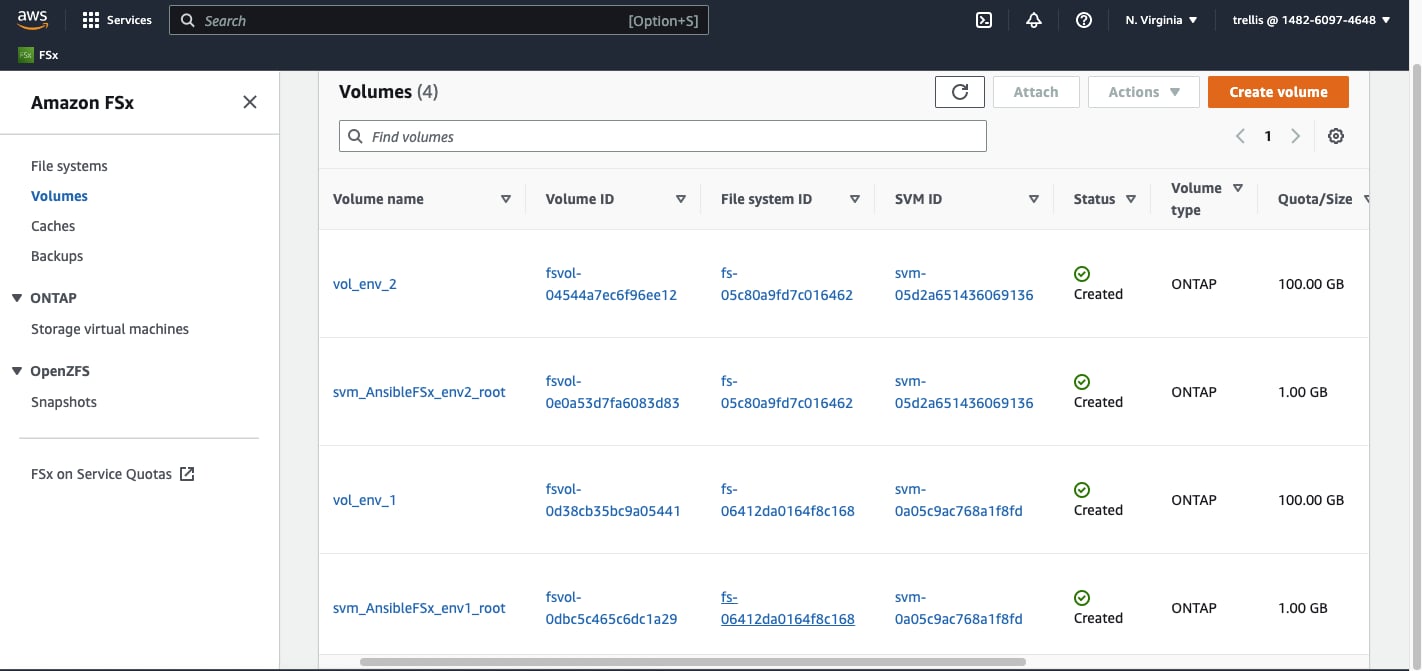Image resolution: width=1422 pixels, height=671 pixels.
Task: Click the Find volumes search field
Action: pyautogui.click(x=663, y=136)
